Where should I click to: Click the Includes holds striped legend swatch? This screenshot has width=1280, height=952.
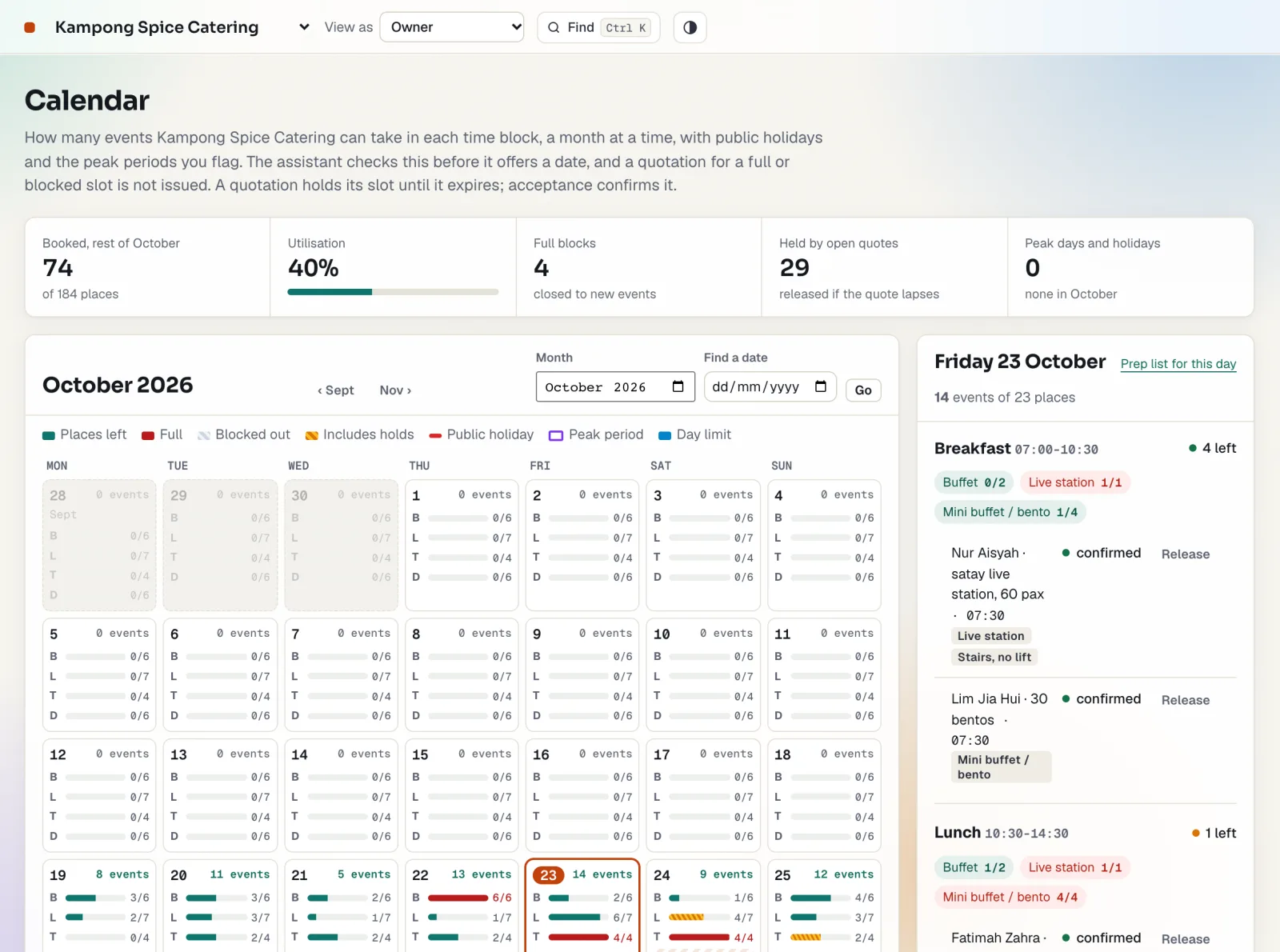(x=312, y=435)
